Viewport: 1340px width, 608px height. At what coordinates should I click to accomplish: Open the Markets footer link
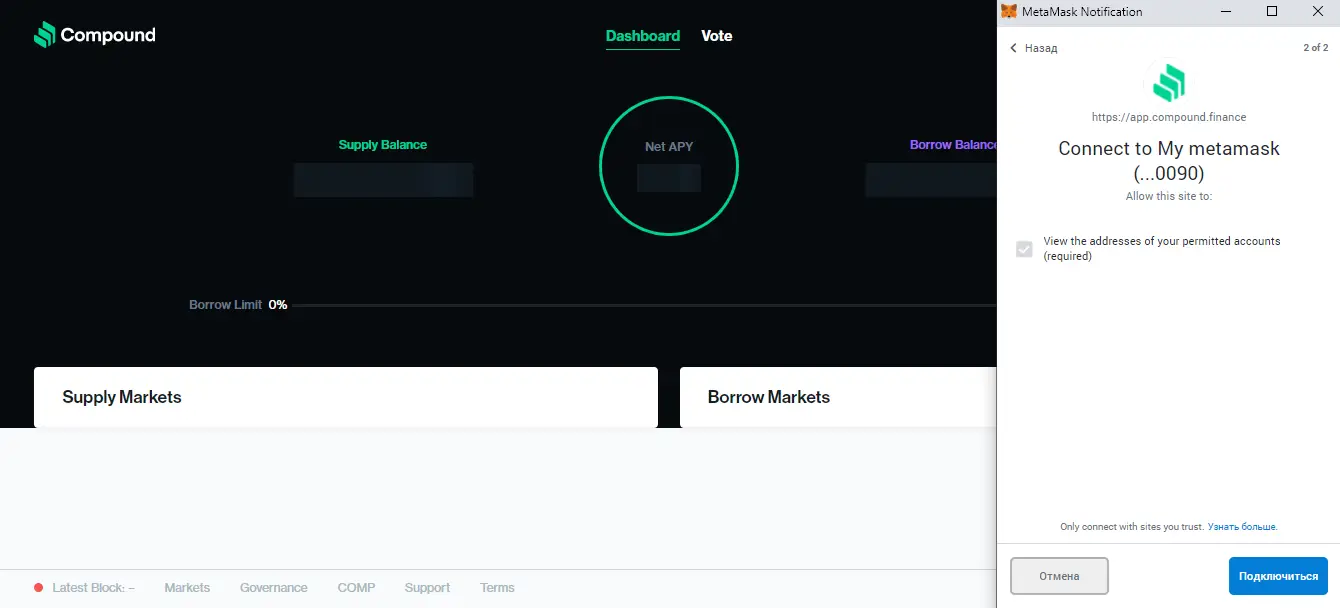[187, 588]
